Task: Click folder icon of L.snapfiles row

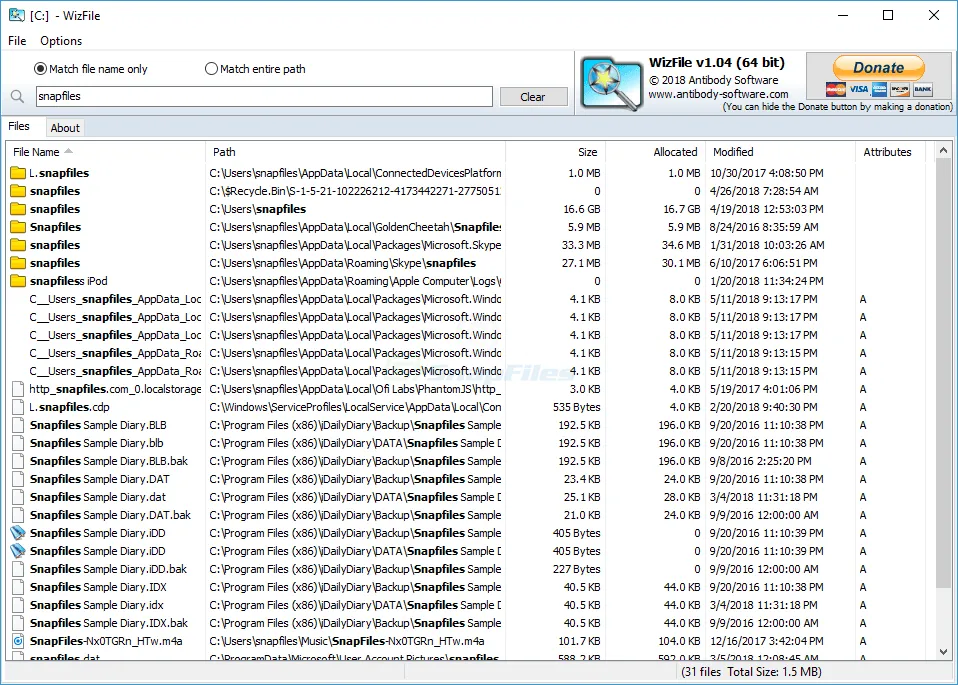Action: [18, 173]
